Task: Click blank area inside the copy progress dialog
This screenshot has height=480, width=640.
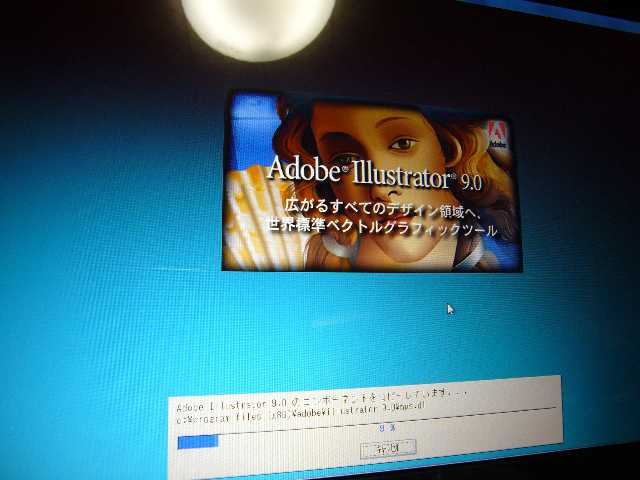Action: coord(480,455)
